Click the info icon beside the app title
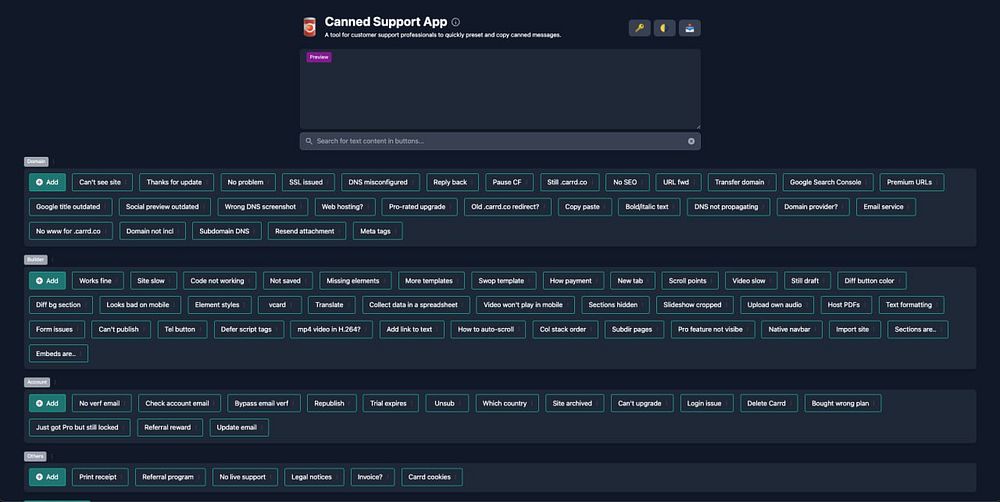This screenshot has height=502, width=1000. (455, 22)
